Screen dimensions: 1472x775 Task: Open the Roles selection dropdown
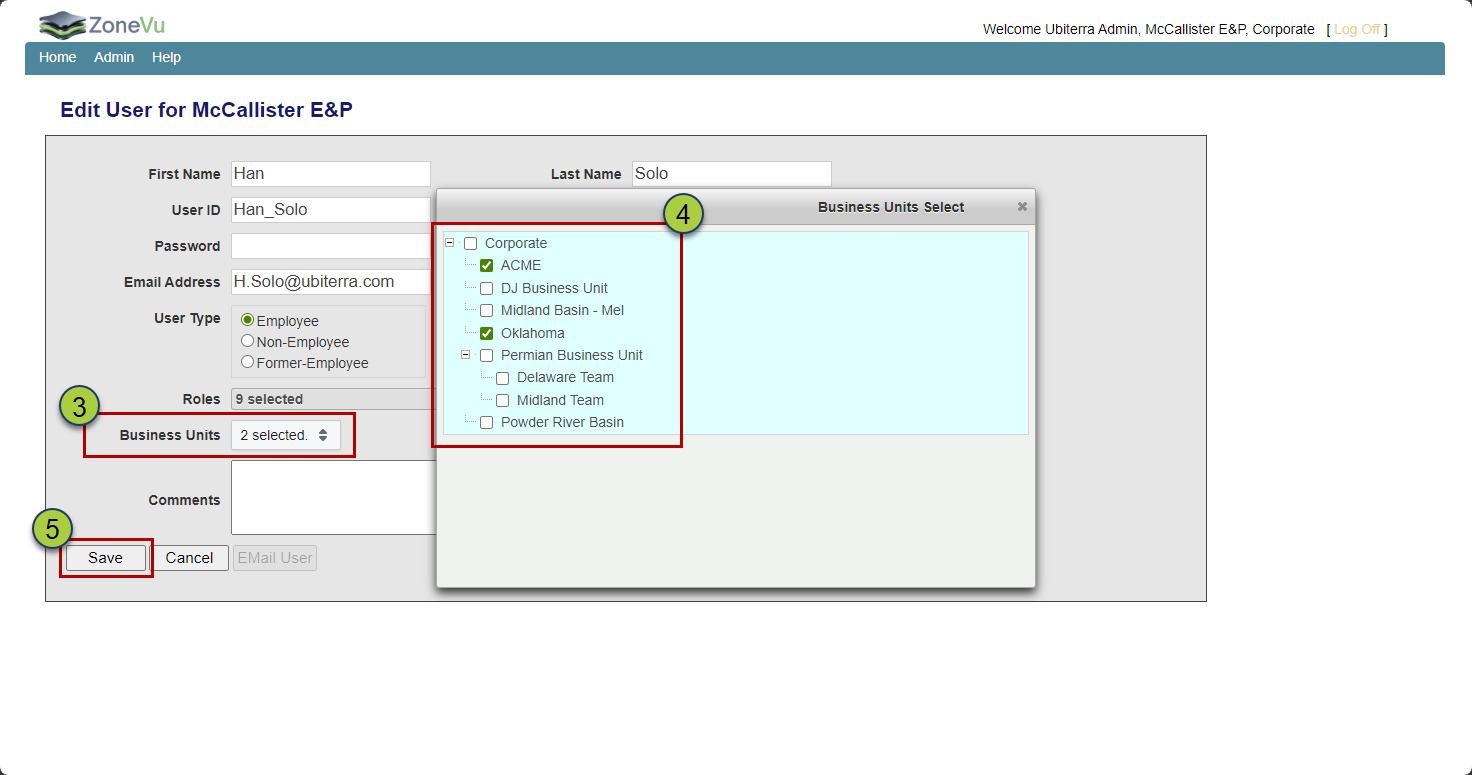(333, 399)
